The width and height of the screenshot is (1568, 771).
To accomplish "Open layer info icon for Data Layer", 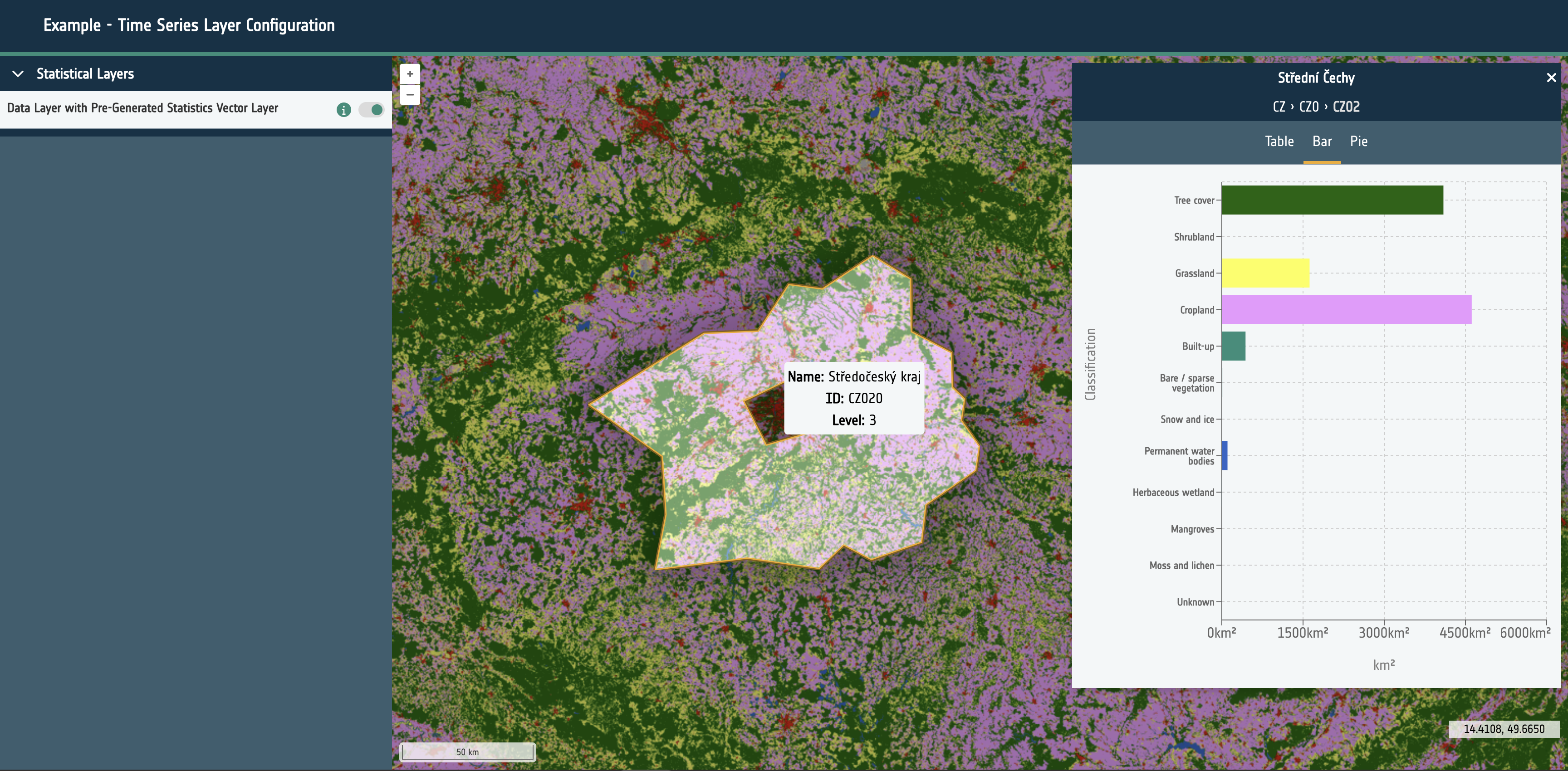I will point(343,110).
